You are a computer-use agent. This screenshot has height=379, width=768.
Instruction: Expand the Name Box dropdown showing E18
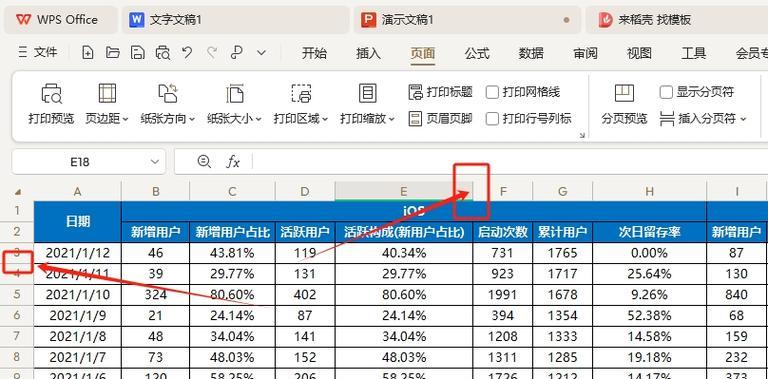[x=155, y=162]
